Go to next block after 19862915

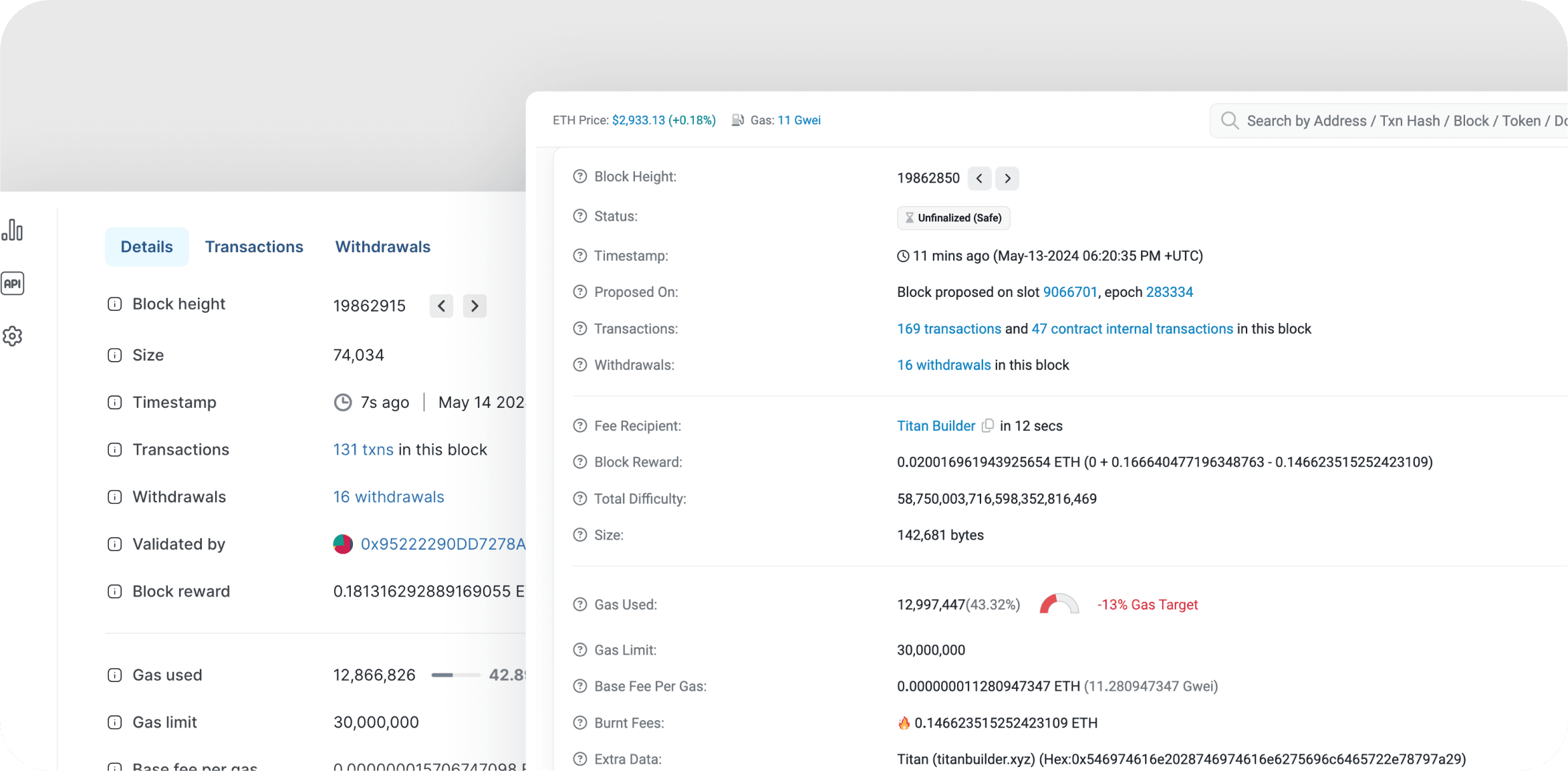[x=475, y=306]
